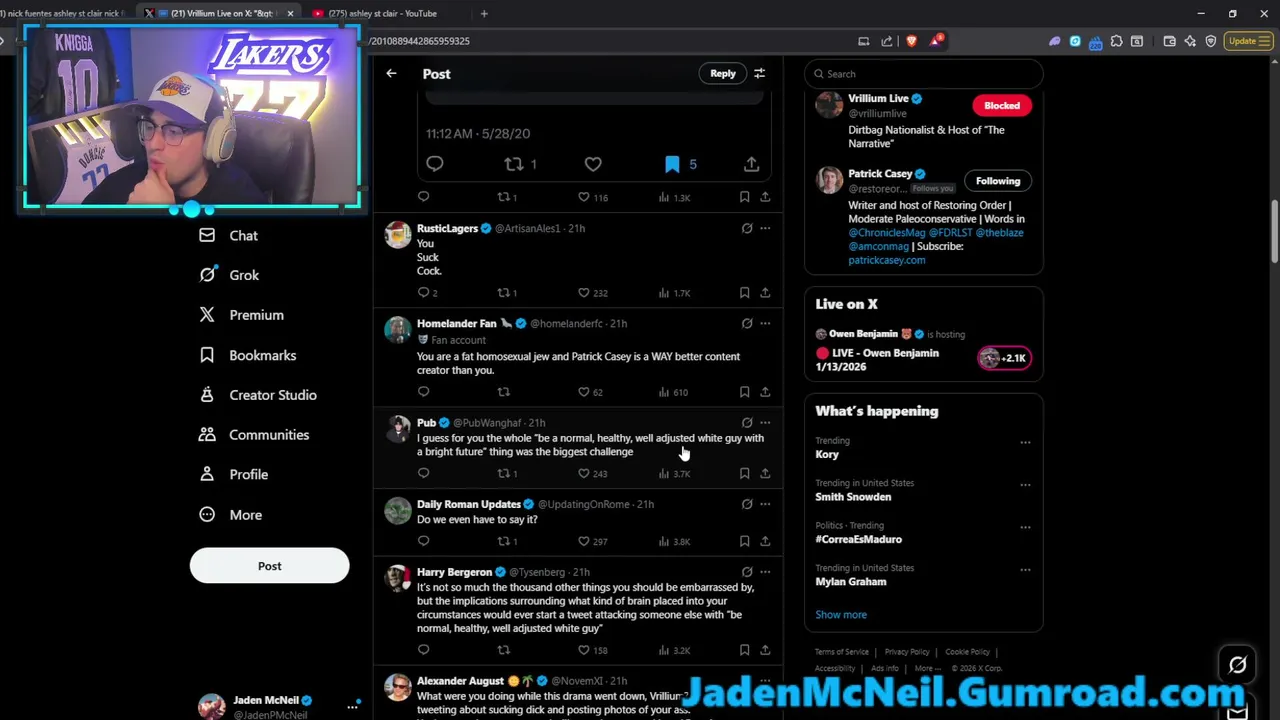Viewport: 1280px width, 720px height.
Task: Open options for trending topic Kory
Action: click(x=1025, y=442)
